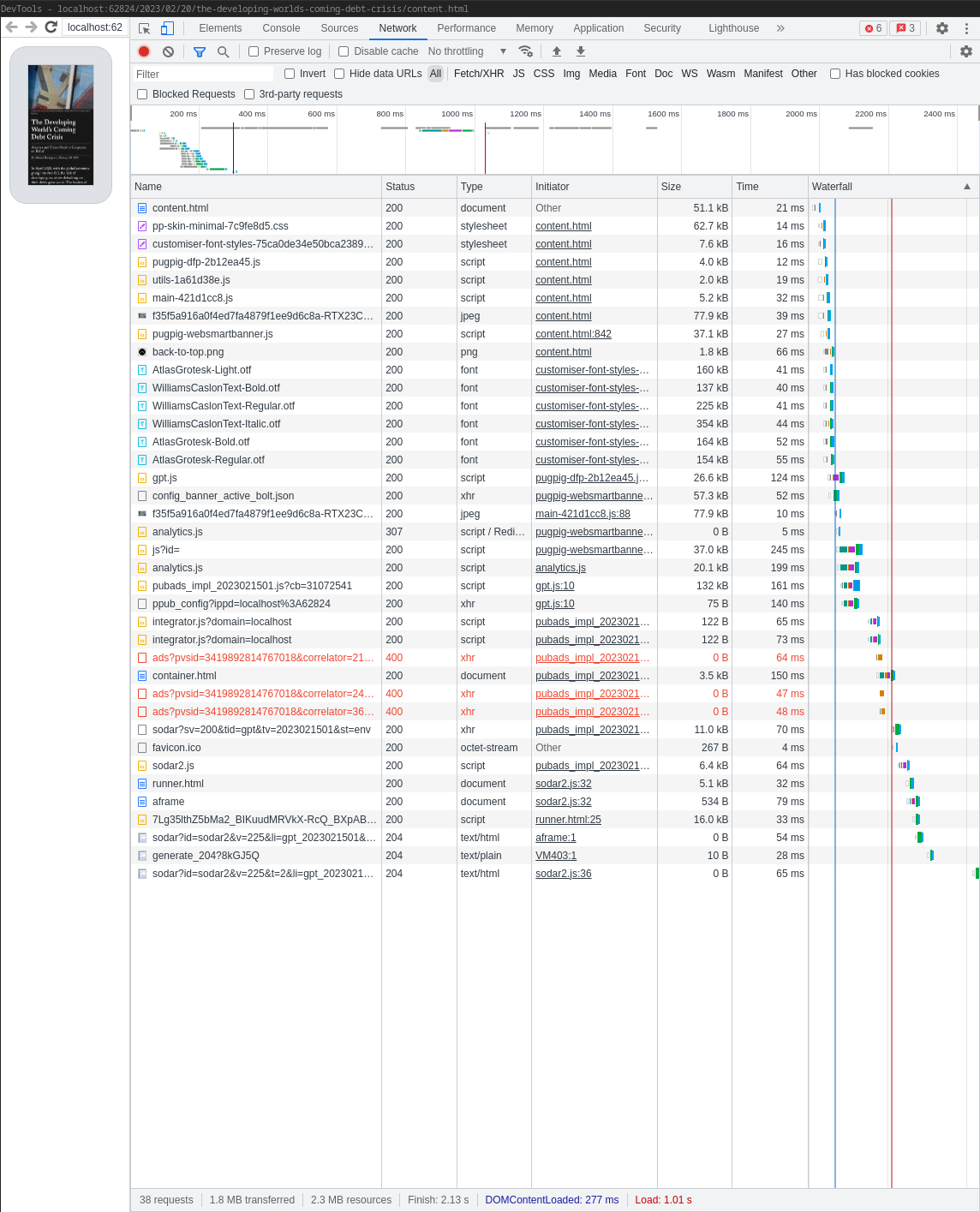Open network conditions panel
This screenshot has height=1212, width=980.
tap(526, 51)
